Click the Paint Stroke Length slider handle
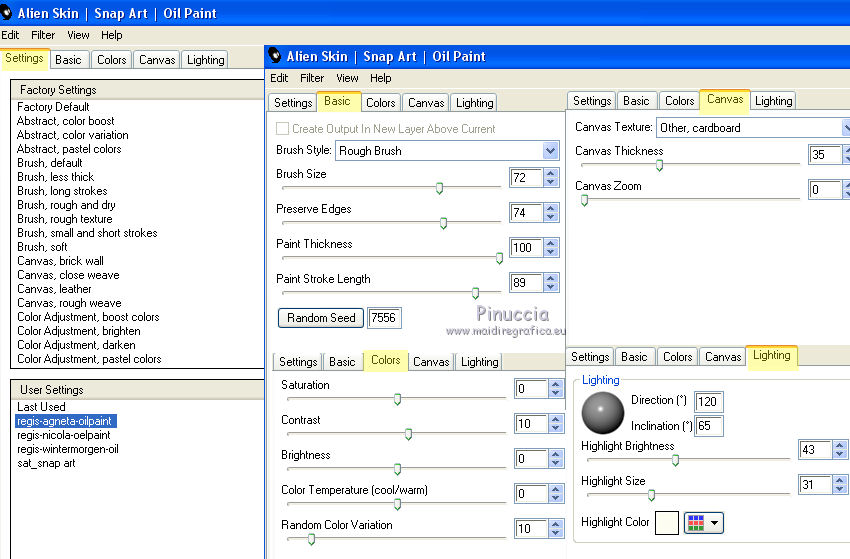 475,293
